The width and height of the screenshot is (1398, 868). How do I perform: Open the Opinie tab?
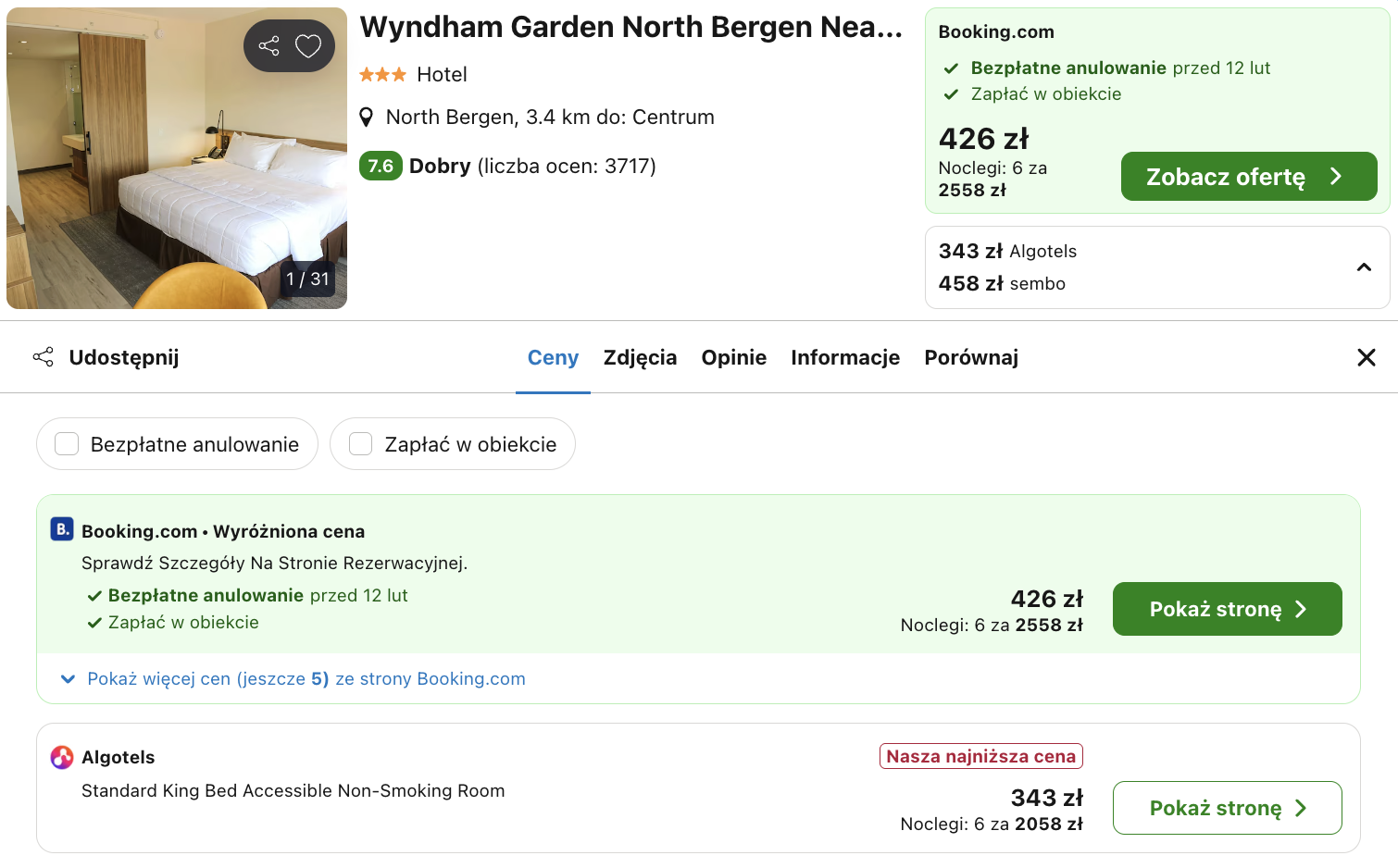click(733, 357)
